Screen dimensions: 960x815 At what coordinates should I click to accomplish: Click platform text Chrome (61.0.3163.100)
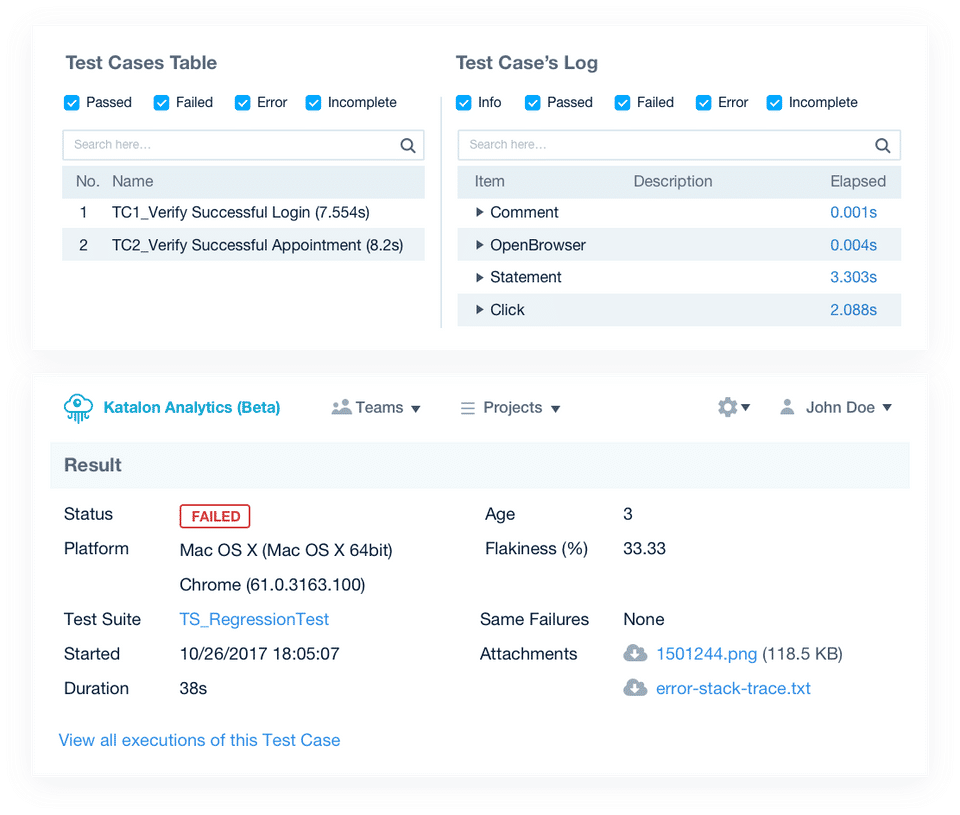tap(272, 585)
